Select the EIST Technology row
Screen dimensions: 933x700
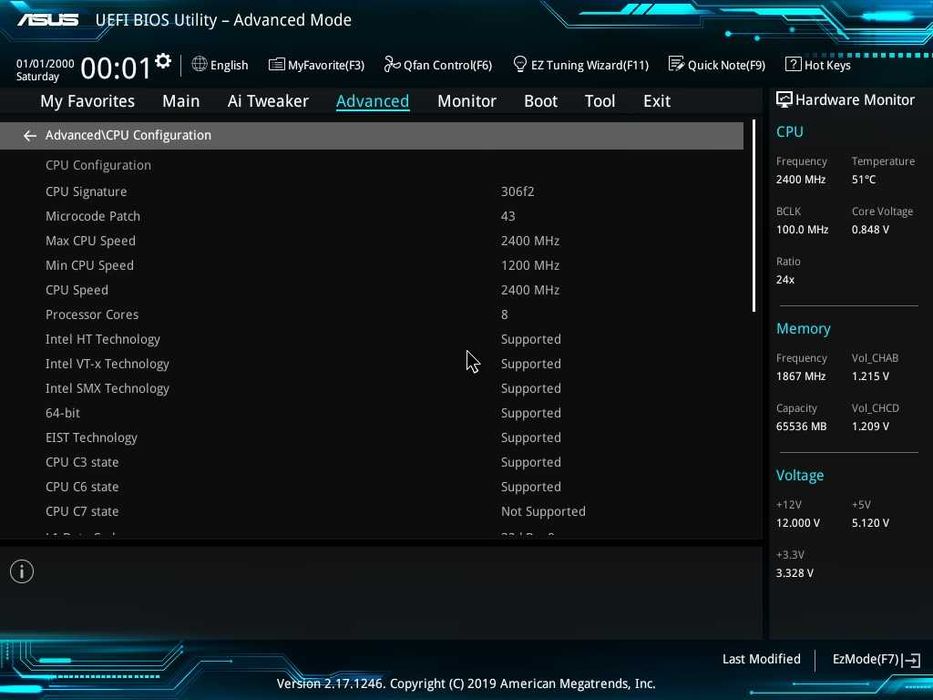click(371, 438)
